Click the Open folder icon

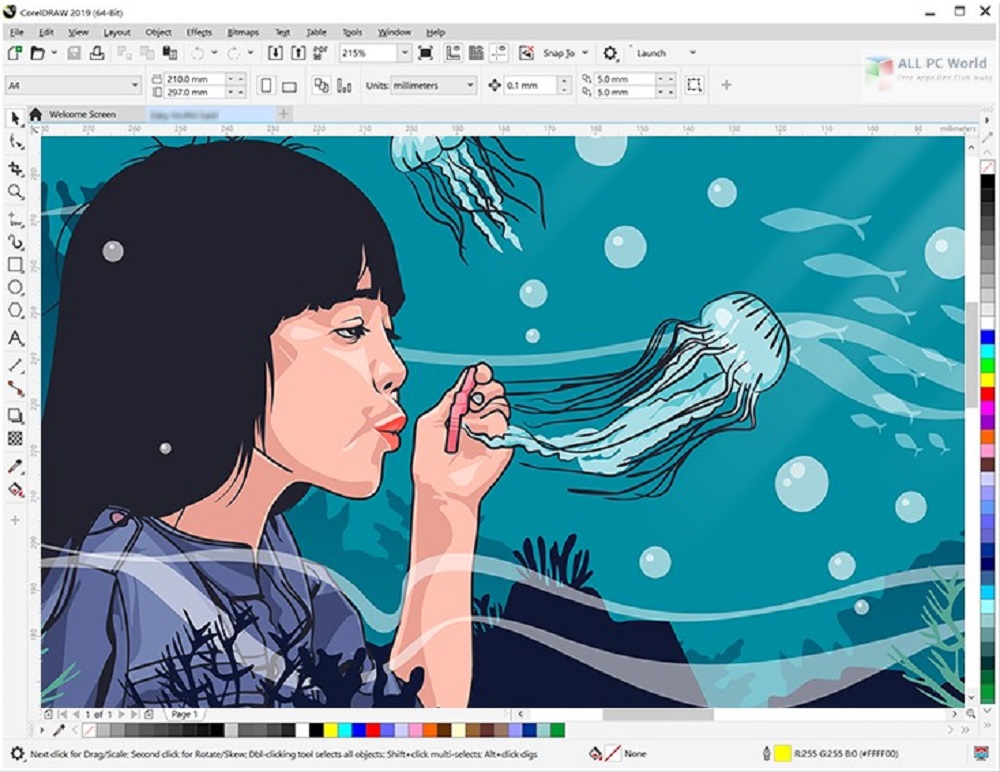click(38, 53)
